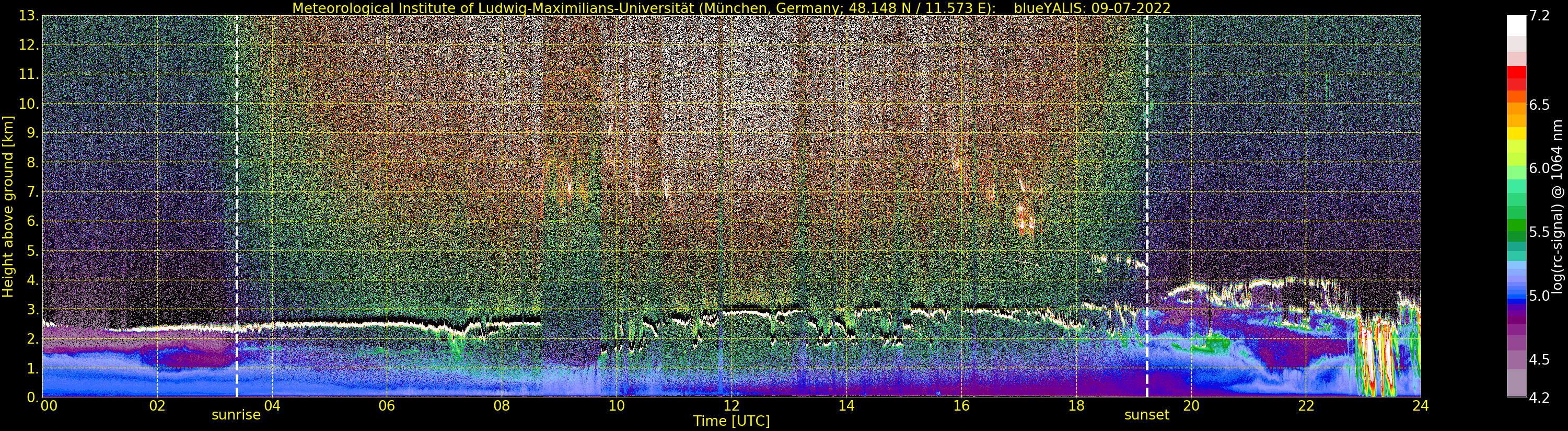Click the x-axis tick label '02'
Viewport: 1568px width, 431px height.
(x=157, y=406)
